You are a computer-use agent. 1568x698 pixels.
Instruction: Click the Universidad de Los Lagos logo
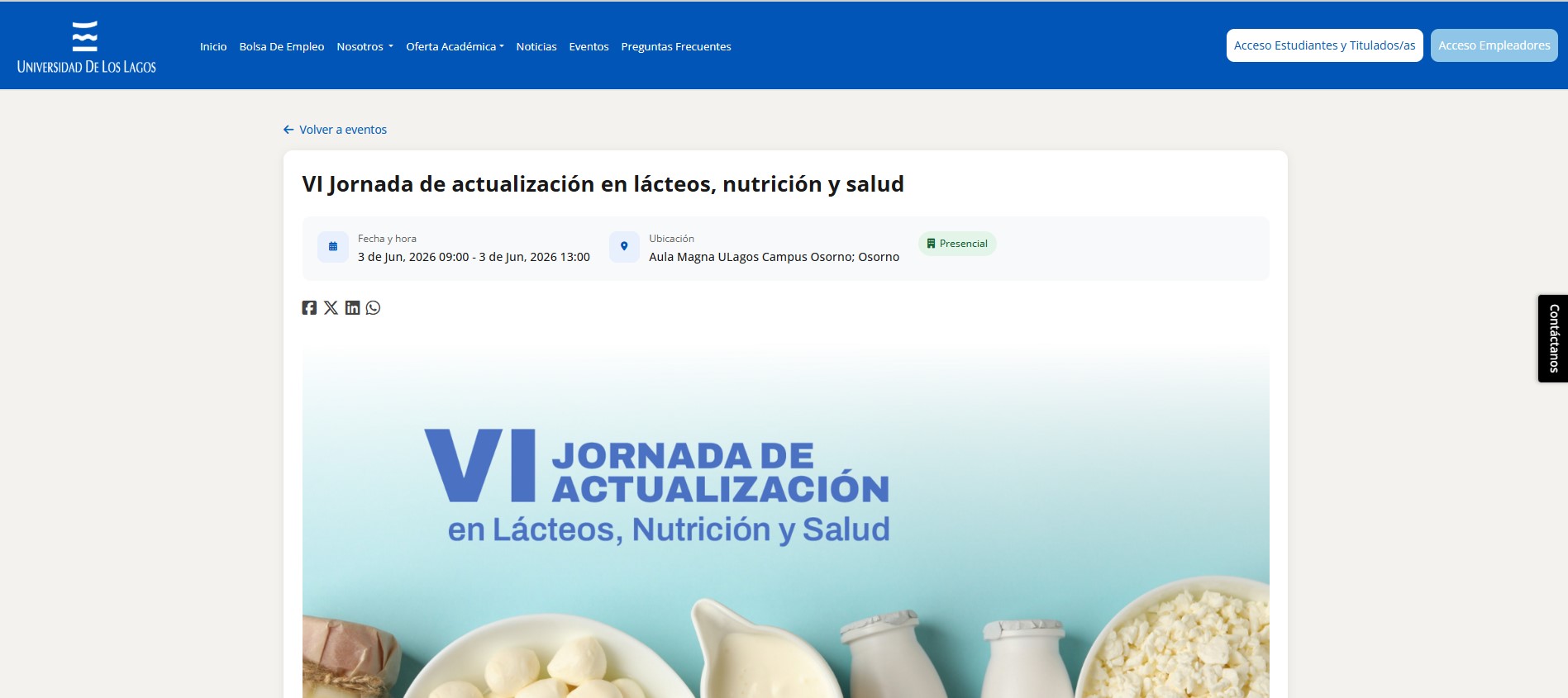(86, 47)
